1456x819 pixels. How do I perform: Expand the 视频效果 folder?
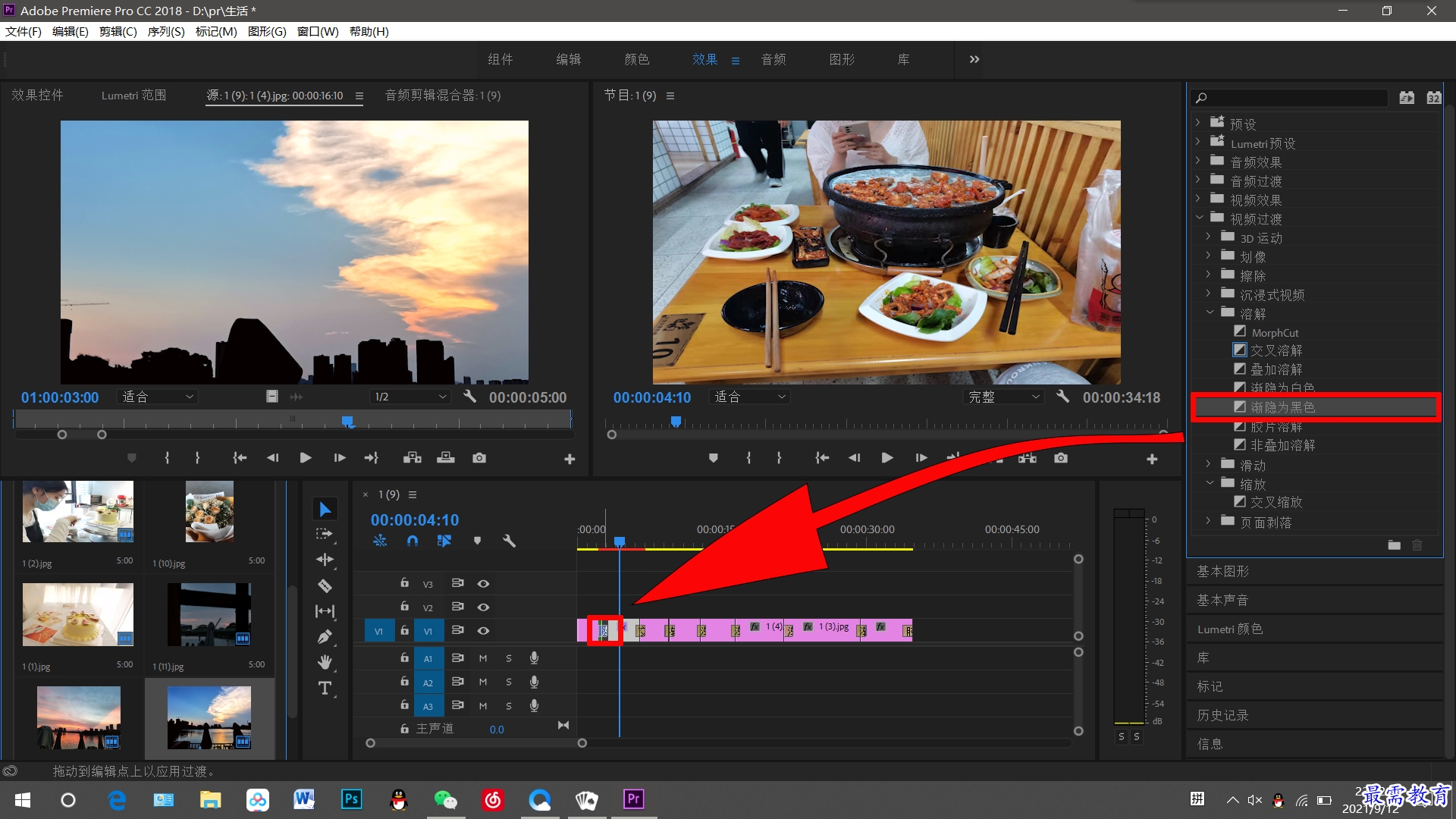click(x=1198, y=199)
